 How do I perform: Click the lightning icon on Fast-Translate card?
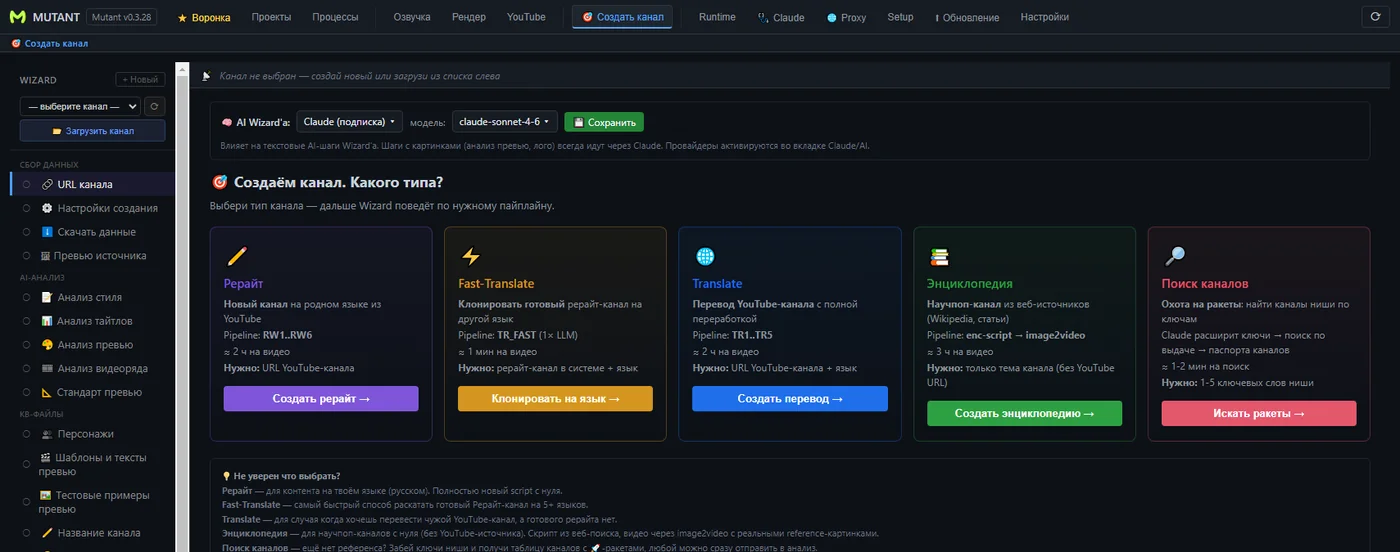(x=470, y=256)
